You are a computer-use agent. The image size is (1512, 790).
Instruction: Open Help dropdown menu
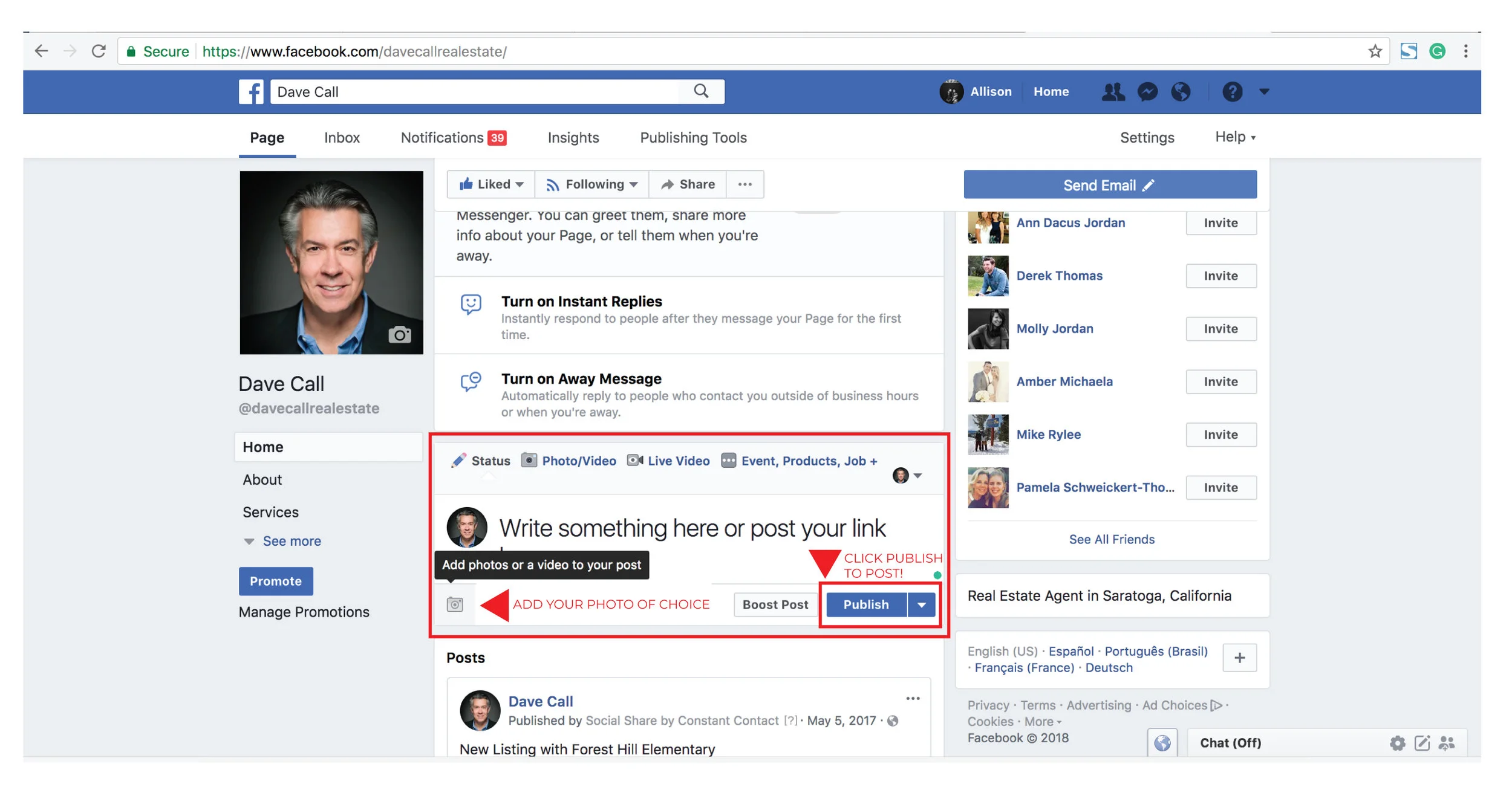(x=1235, y=137)
